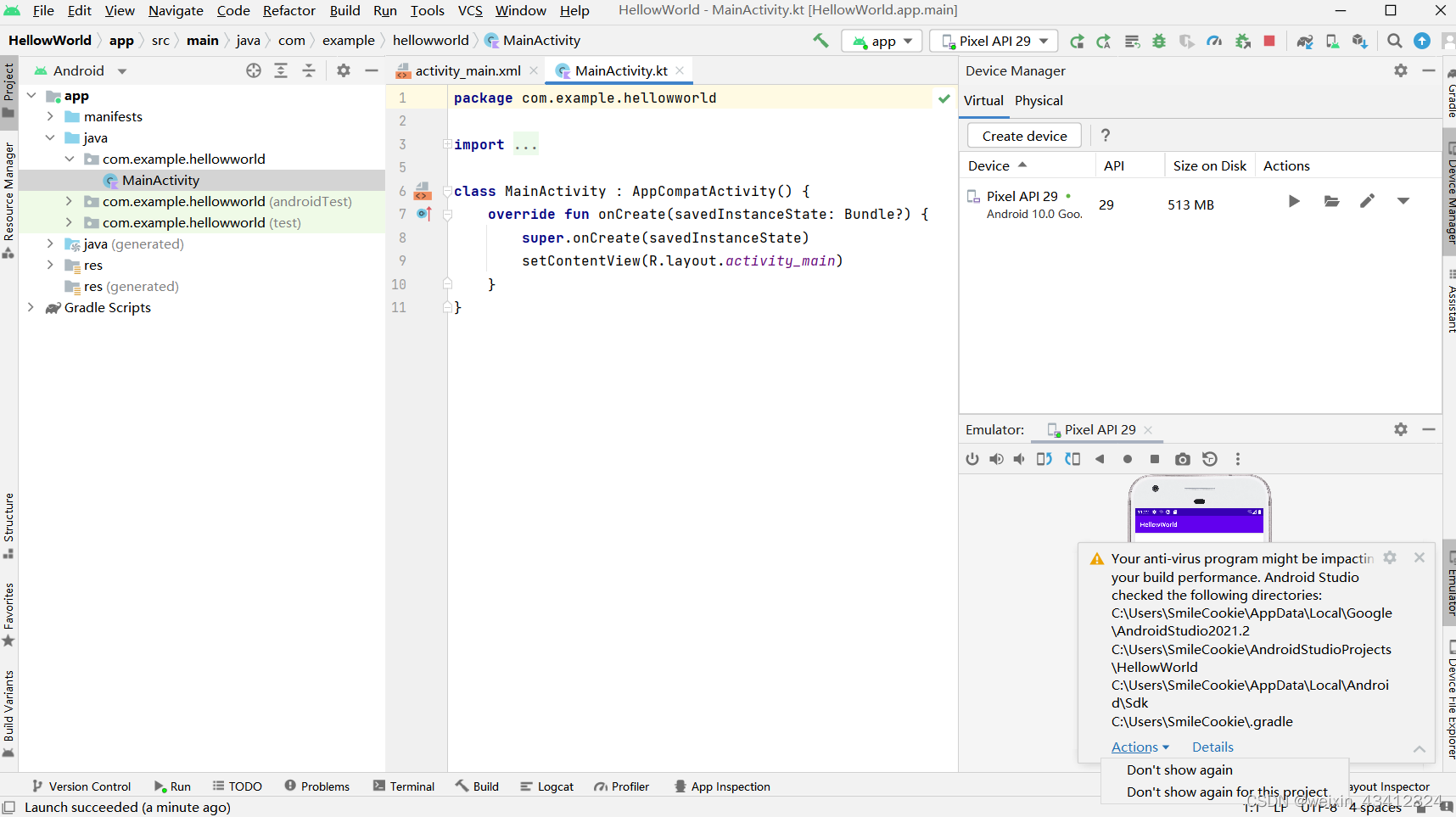Click Expand All in project panel
Image resolution: width=1456 pixels, height=817 pixels.
pos(281,71)
